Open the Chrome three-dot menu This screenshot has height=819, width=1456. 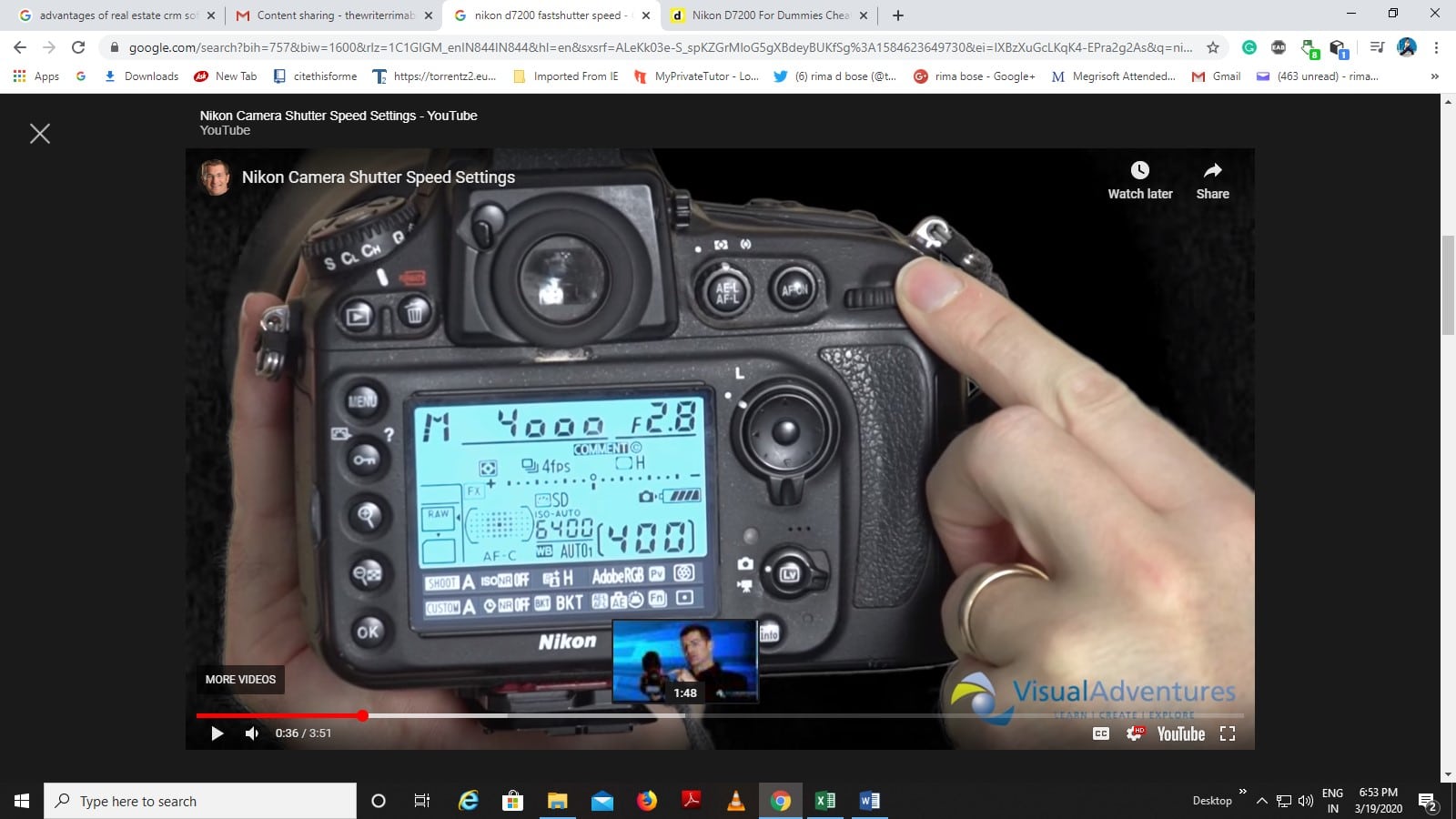(x=1435, y=46)
